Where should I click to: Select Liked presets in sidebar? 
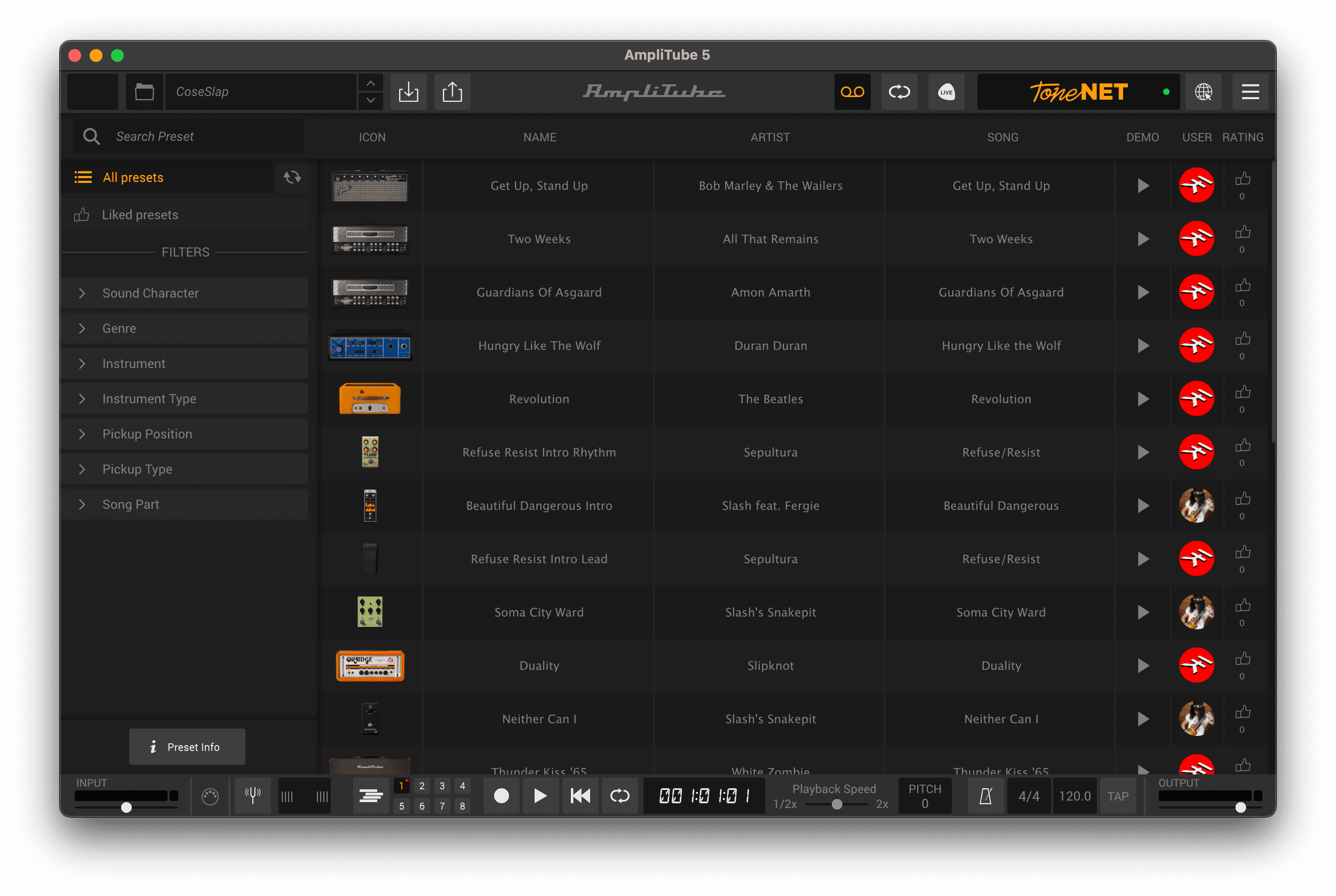tap(140, 215)
